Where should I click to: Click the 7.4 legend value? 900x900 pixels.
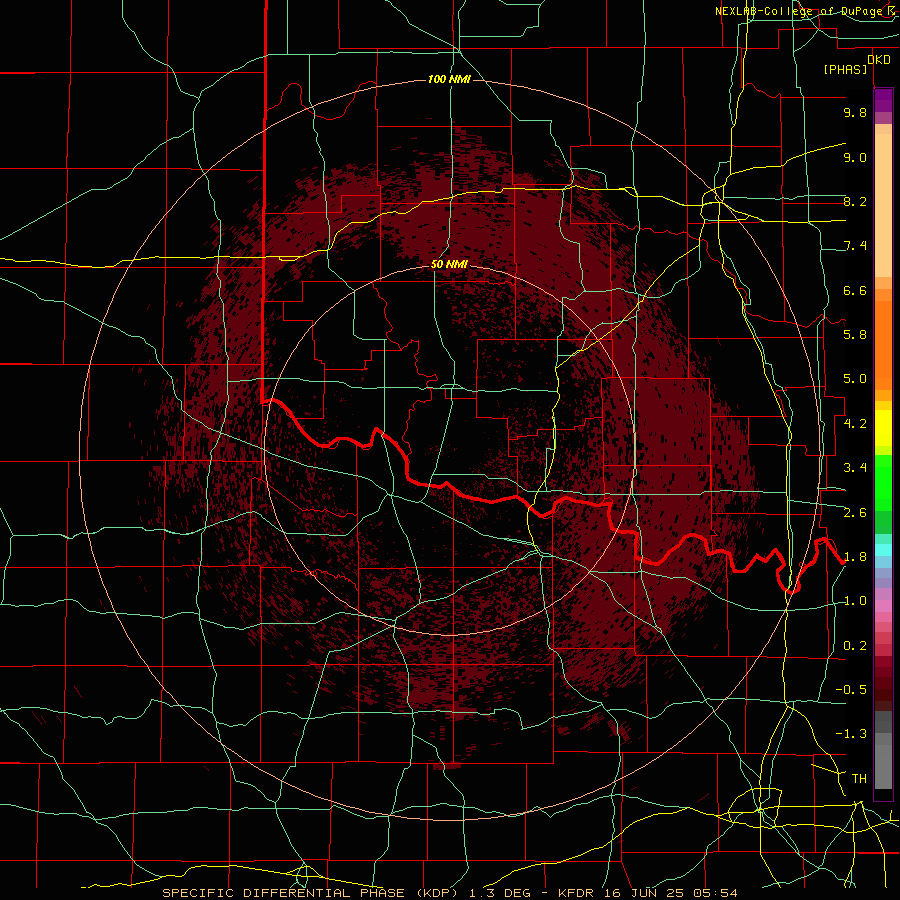click(855, 246)
